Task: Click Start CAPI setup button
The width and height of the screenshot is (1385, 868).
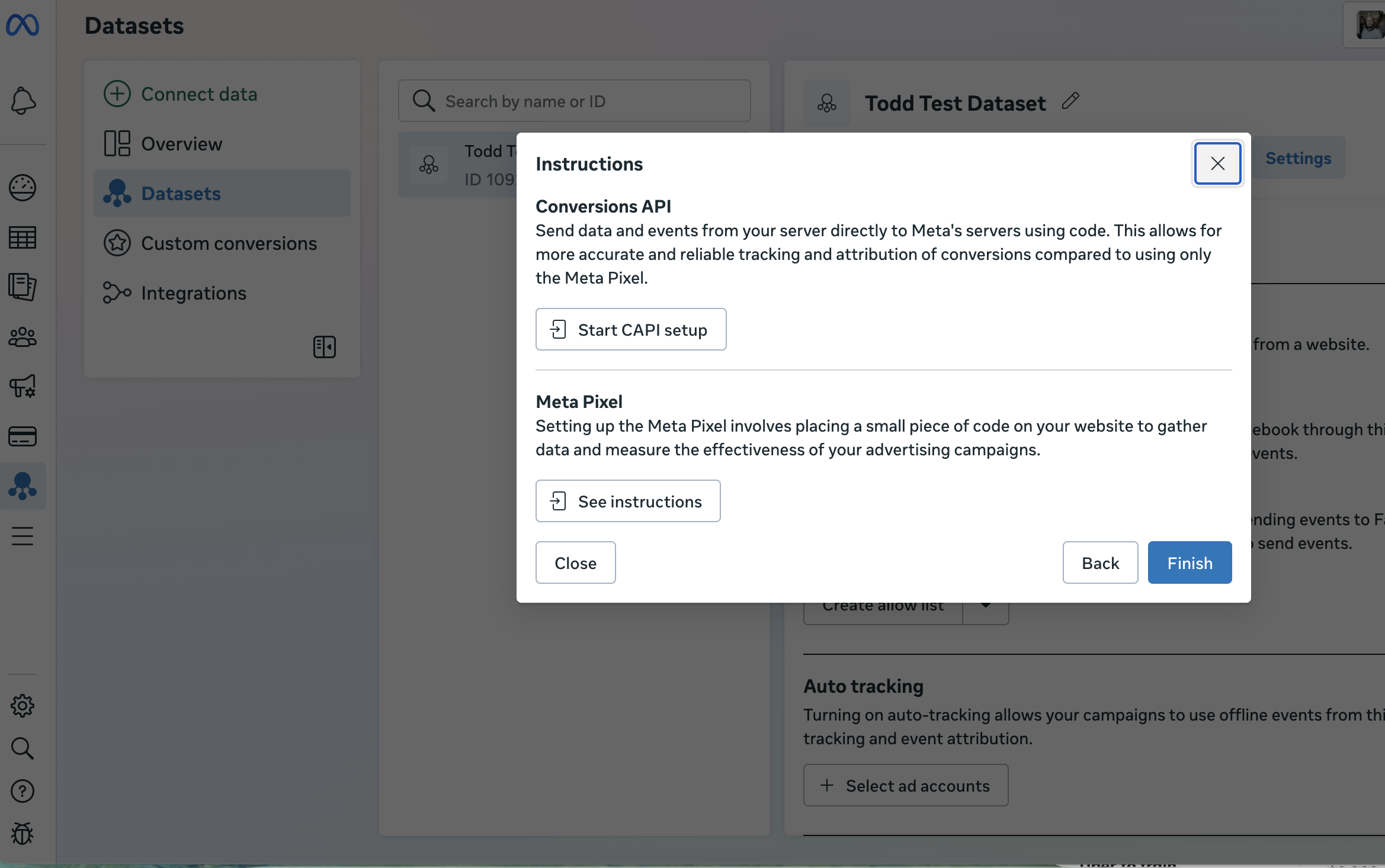Action: [631, 329]
